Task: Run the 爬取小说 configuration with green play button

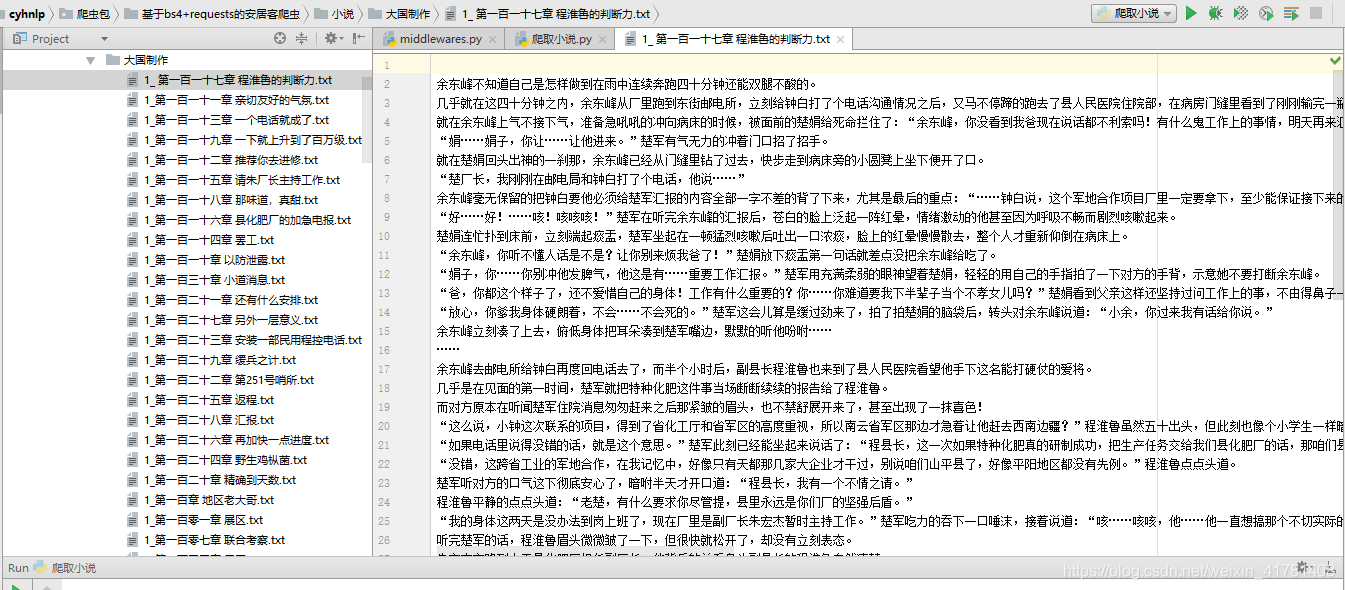Action: (x=1190, y=13)
